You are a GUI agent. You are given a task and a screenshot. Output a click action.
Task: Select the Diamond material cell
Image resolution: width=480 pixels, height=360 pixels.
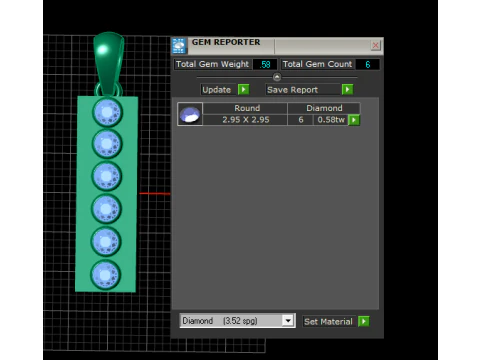[324, 108]
